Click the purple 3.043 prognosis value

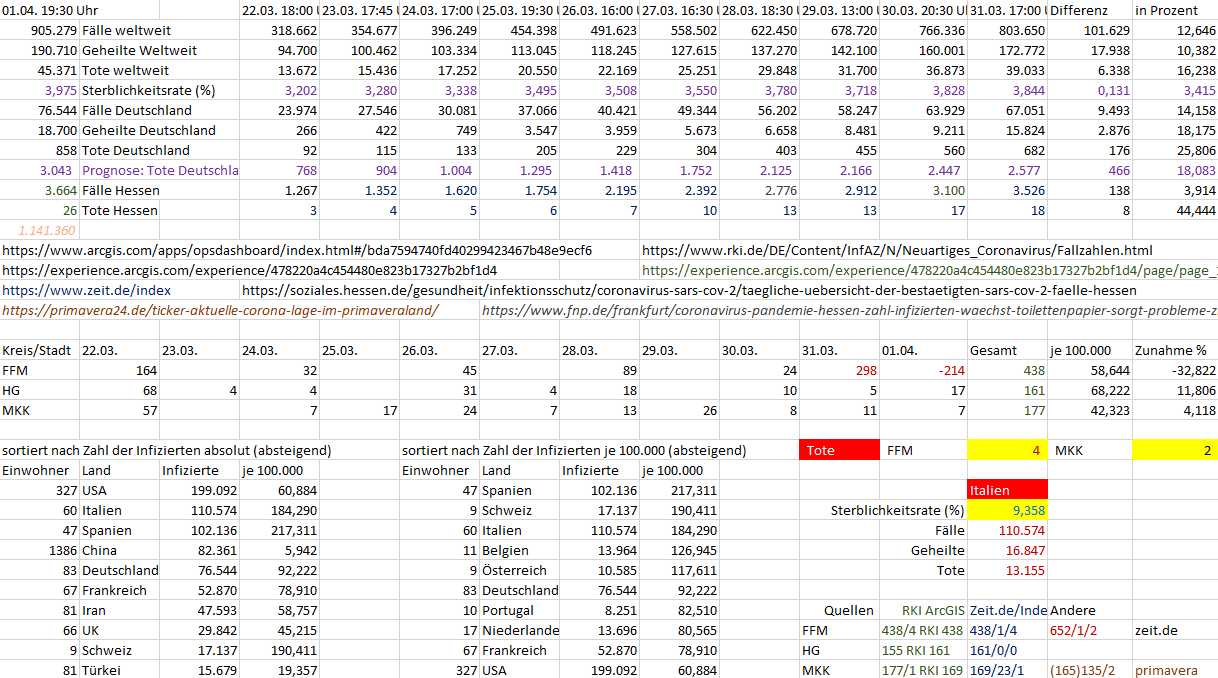point(56,170)
